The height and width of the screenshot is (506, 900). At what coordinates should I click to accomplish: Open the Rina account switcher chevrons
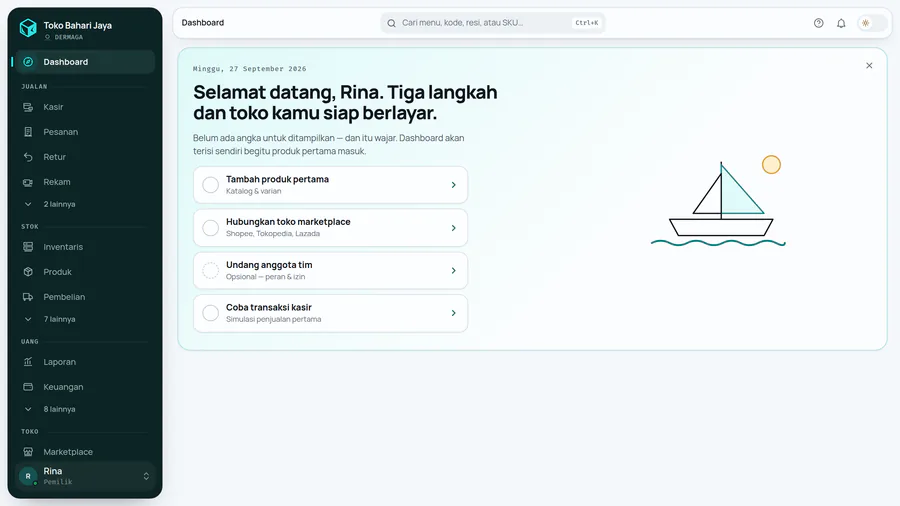click(x=146, y=476)
